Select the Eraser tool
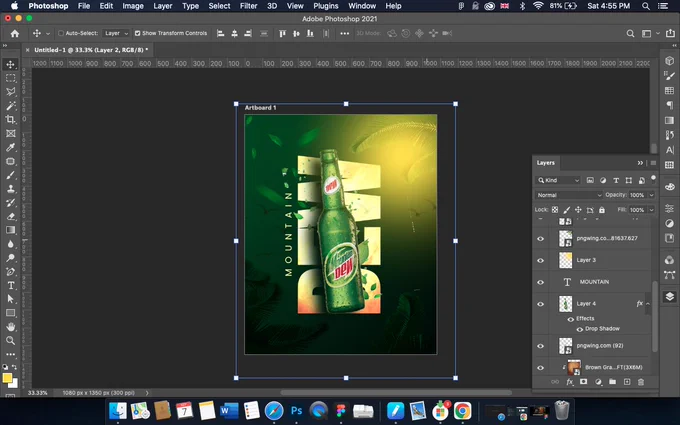 click(x=10, y=216)
